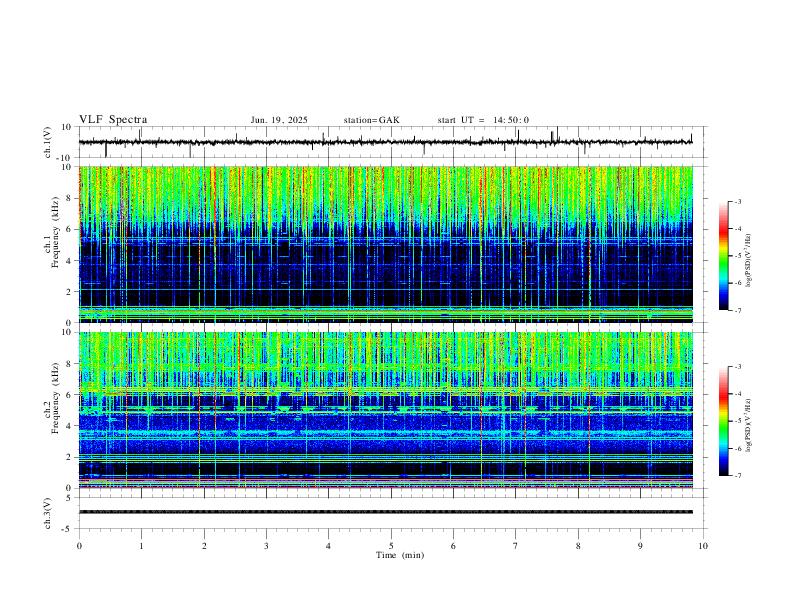The height and width of the screenshot is (612, 792).
Task: Click time axis tick label "9"
Action: pos(640,546)
